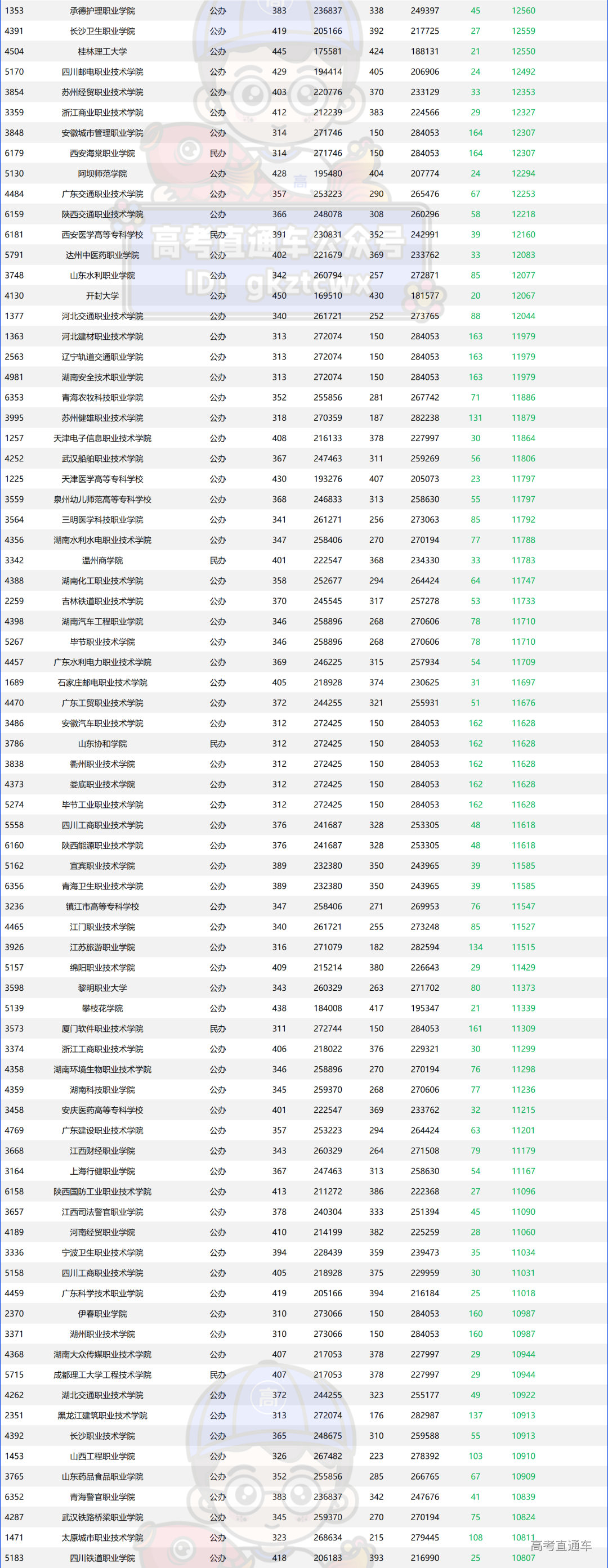Click the 民办 label in 温州商学院 row
This screenshot has height=1568, width=608.
(217, 560)
